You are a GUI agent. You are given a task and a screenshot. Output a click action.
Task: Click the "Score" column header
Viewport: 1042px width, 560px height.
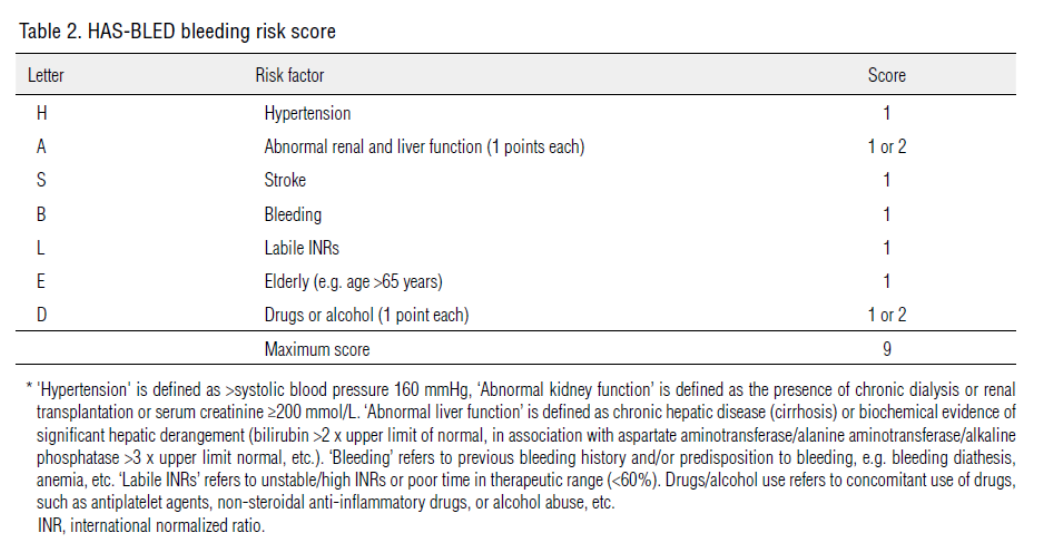[886, 75]
